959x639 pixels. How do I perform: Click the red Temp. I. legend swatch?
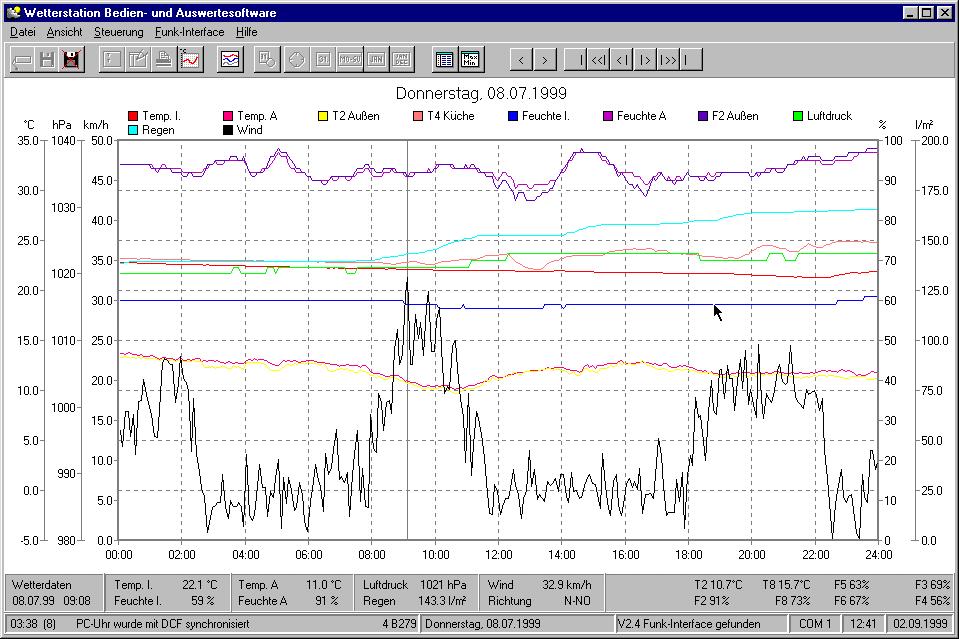tap(134, 116)
